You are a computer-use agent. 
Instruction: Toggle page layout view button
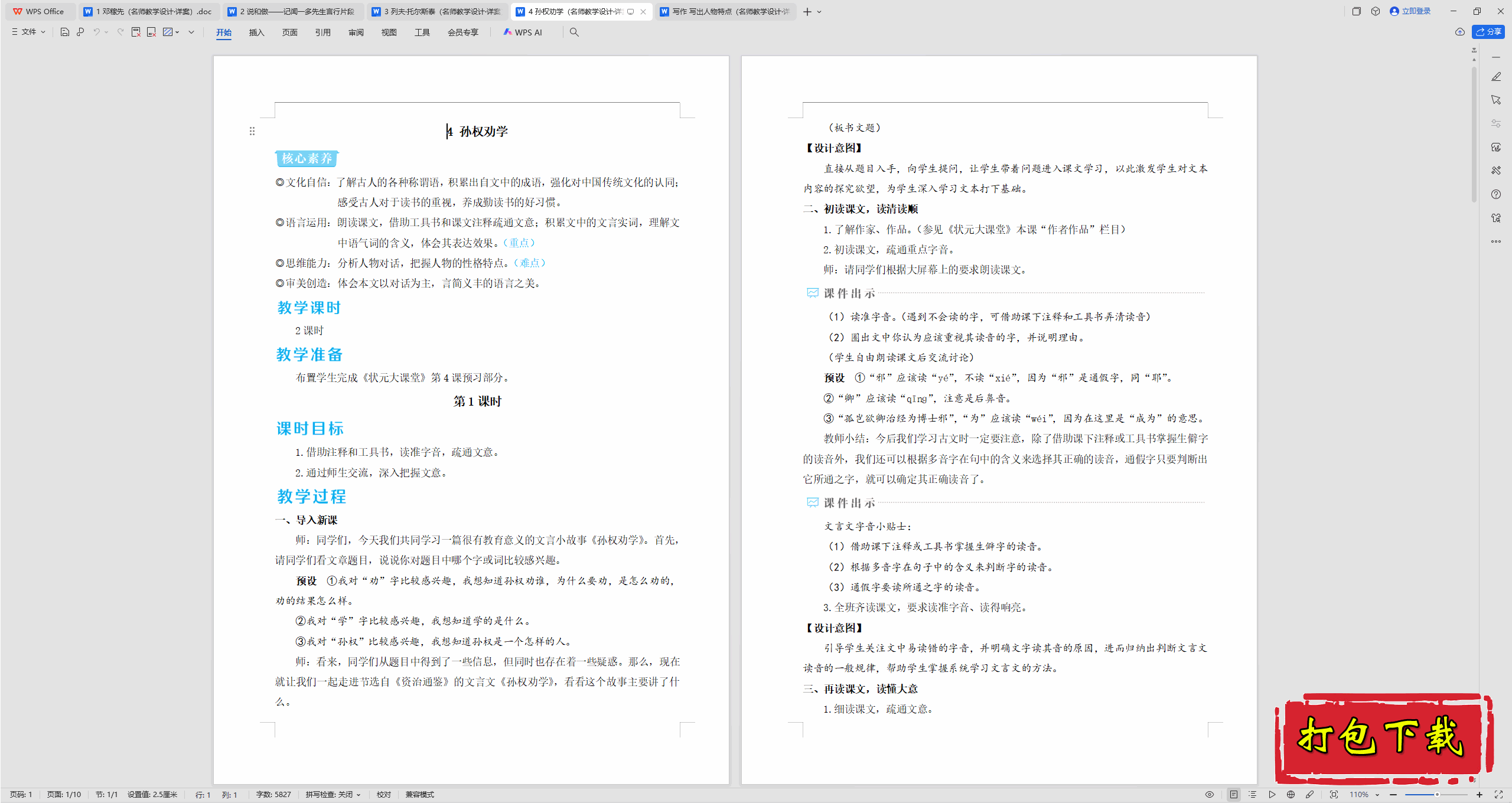pyautogui.click(x=1234, y=795)
